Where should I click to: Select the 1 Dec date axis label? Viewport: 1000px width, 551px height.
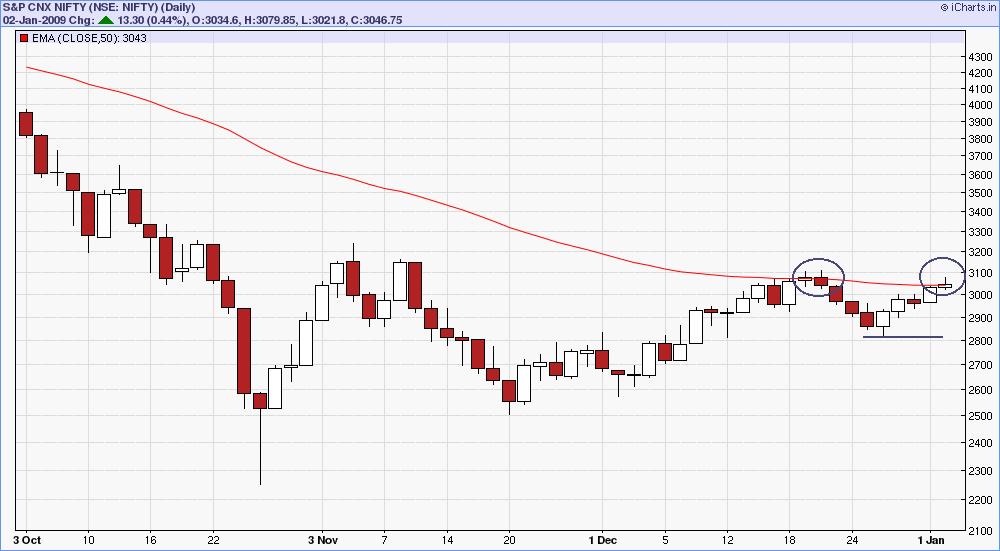coord(603,540)
